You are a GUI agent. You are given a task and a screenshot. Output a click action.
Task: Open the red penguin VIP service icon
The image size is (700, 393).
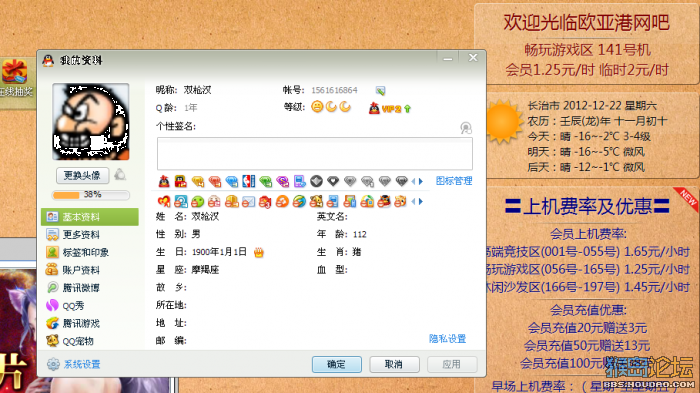[x=164, y=181]
